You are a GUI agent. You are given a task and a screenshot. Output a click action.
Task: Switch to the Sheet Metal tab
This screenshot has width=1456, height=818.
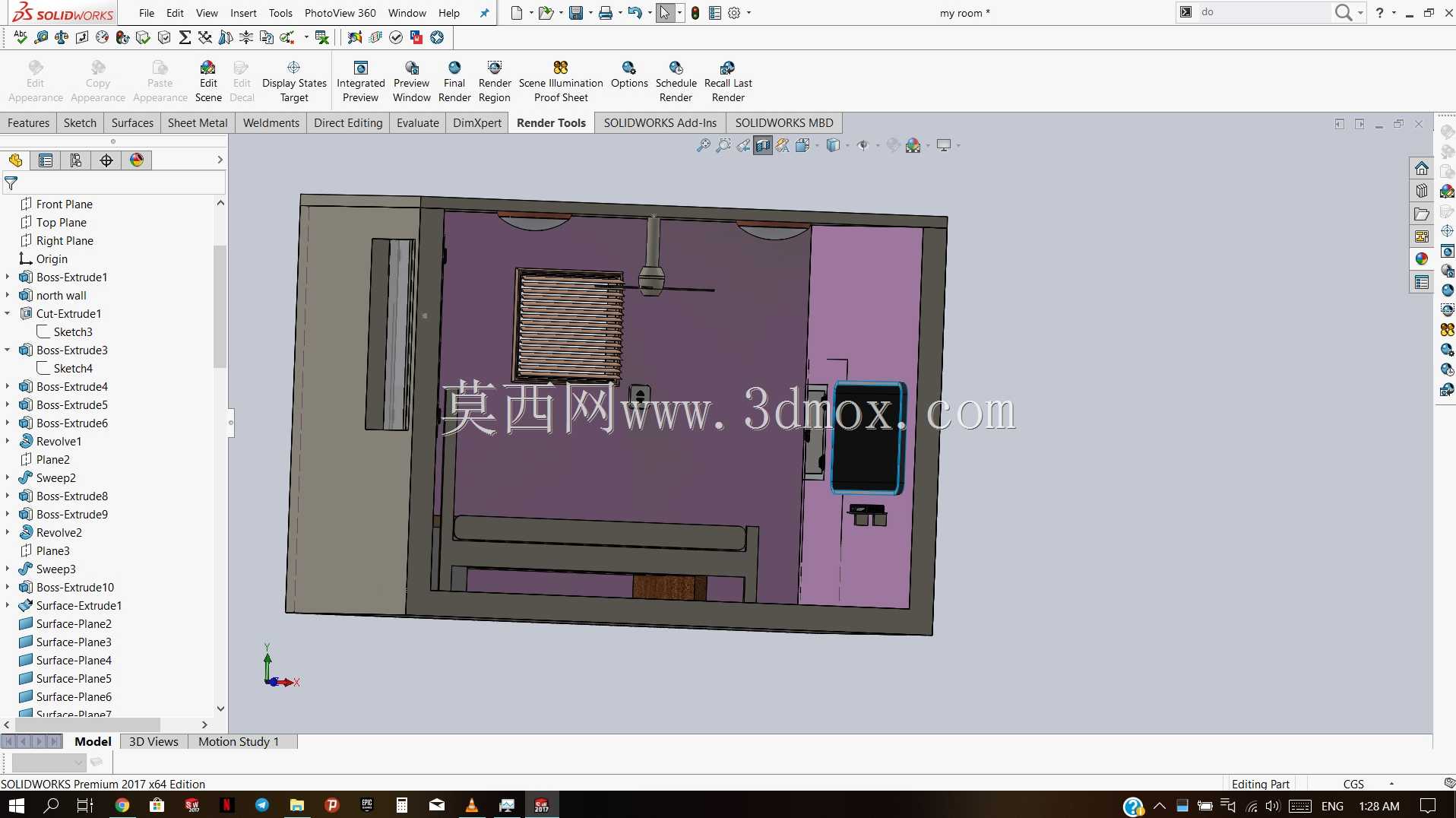pos(198,123)
